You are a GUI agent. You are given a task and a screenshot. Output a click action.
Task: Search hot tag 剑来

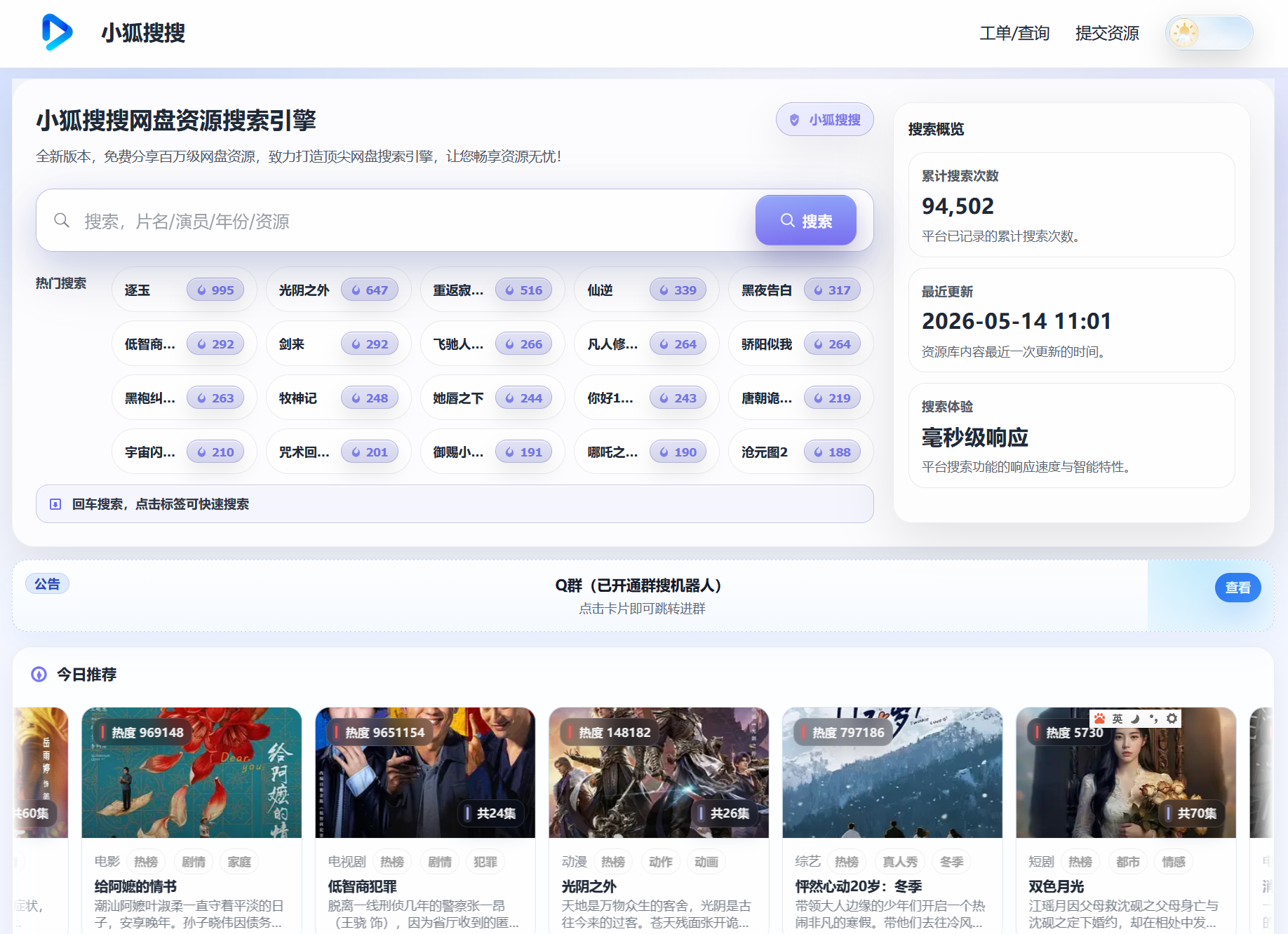339,344
